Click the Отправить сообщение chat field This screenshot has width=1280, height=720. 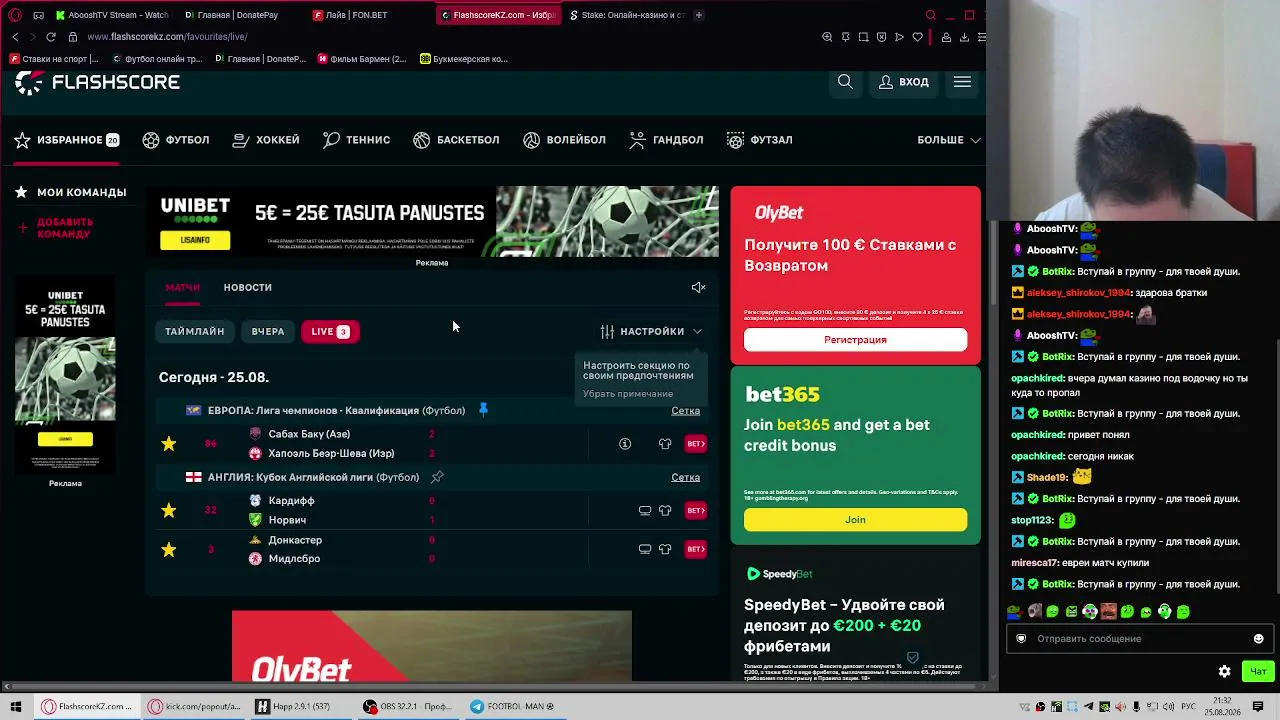click(x=1139, y=639)
